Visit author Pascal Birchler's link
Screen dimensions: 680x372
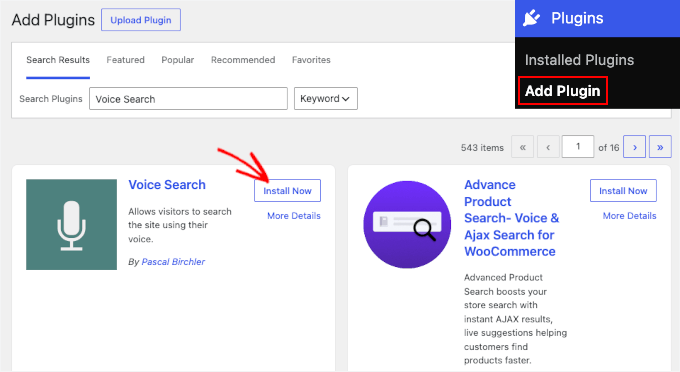(173, 262)
